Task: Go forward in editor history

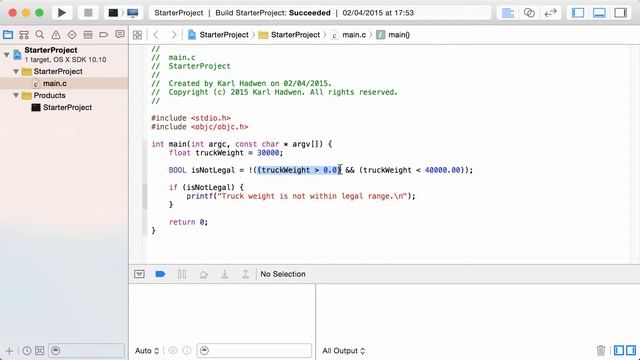Action: click(174, 35)
